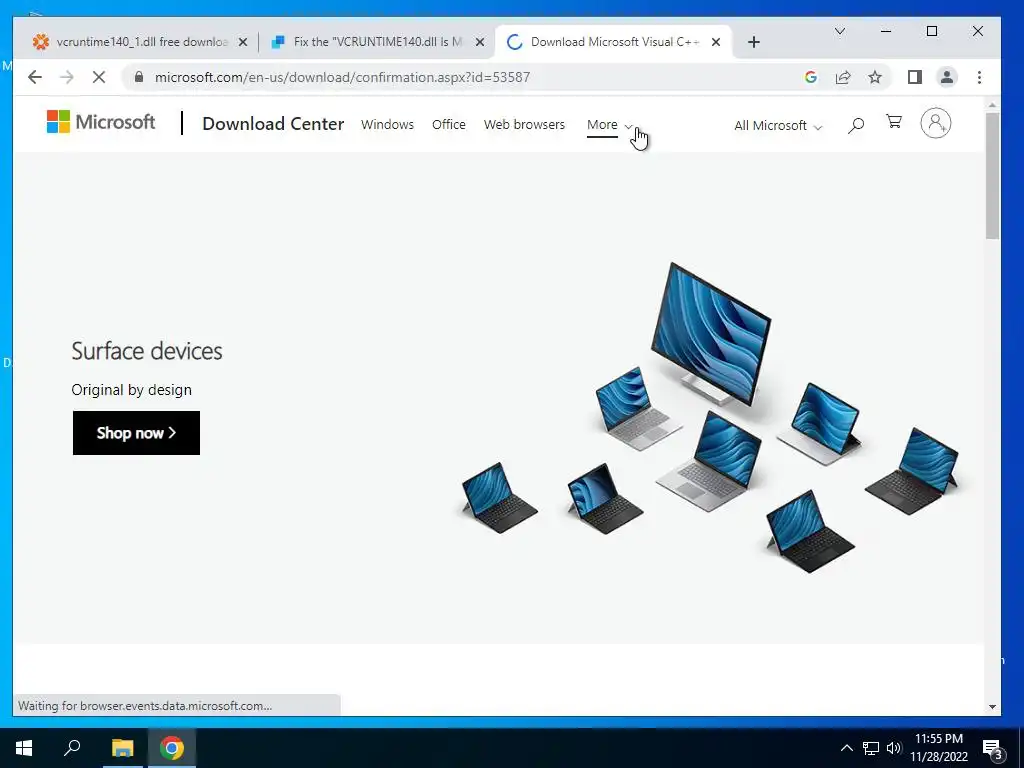
Task: Click the Surface devices heading text
Action: 147,351
